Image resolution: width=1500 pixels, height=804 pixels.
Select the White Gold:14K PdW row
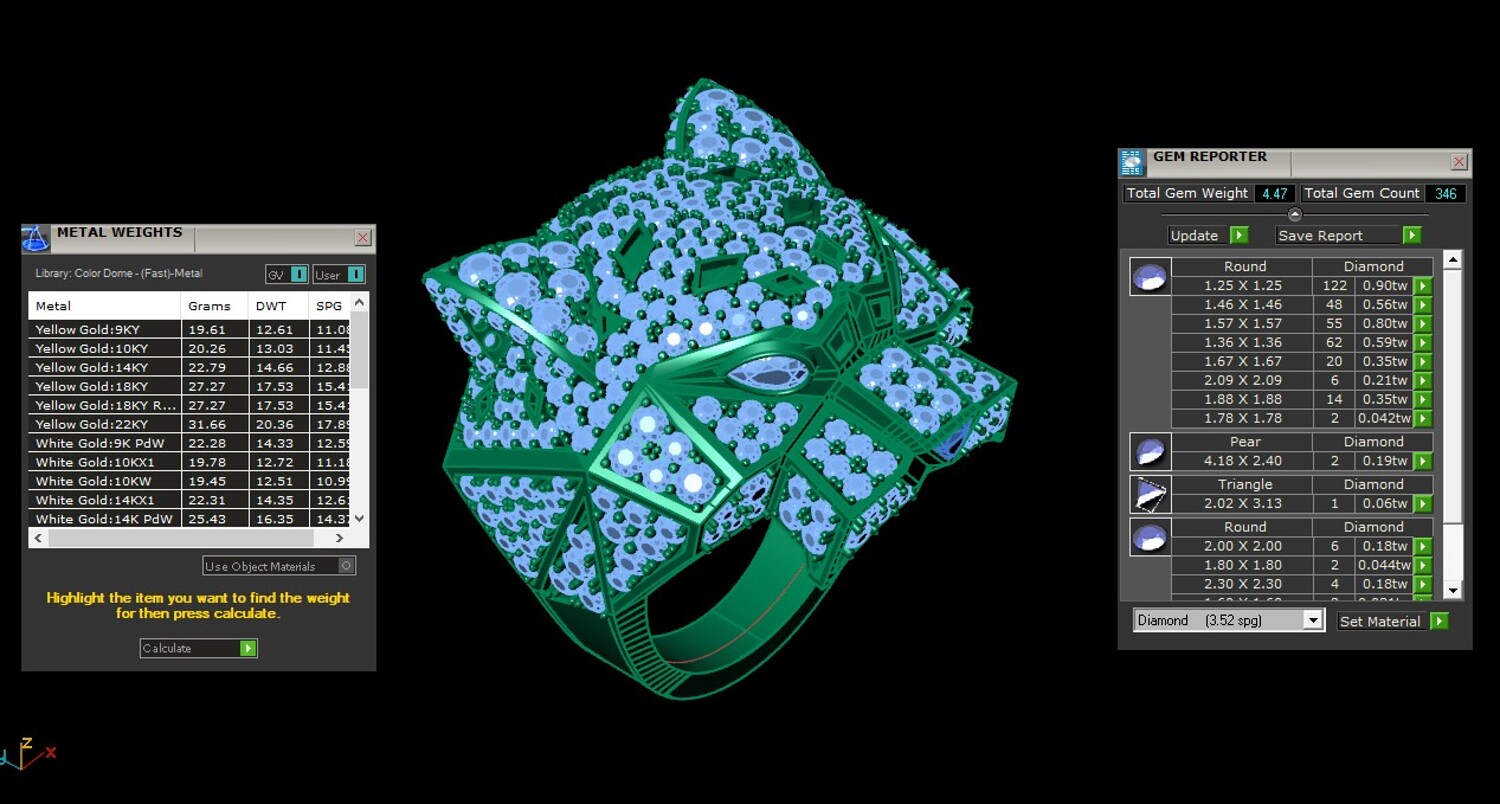pos(189,519)
